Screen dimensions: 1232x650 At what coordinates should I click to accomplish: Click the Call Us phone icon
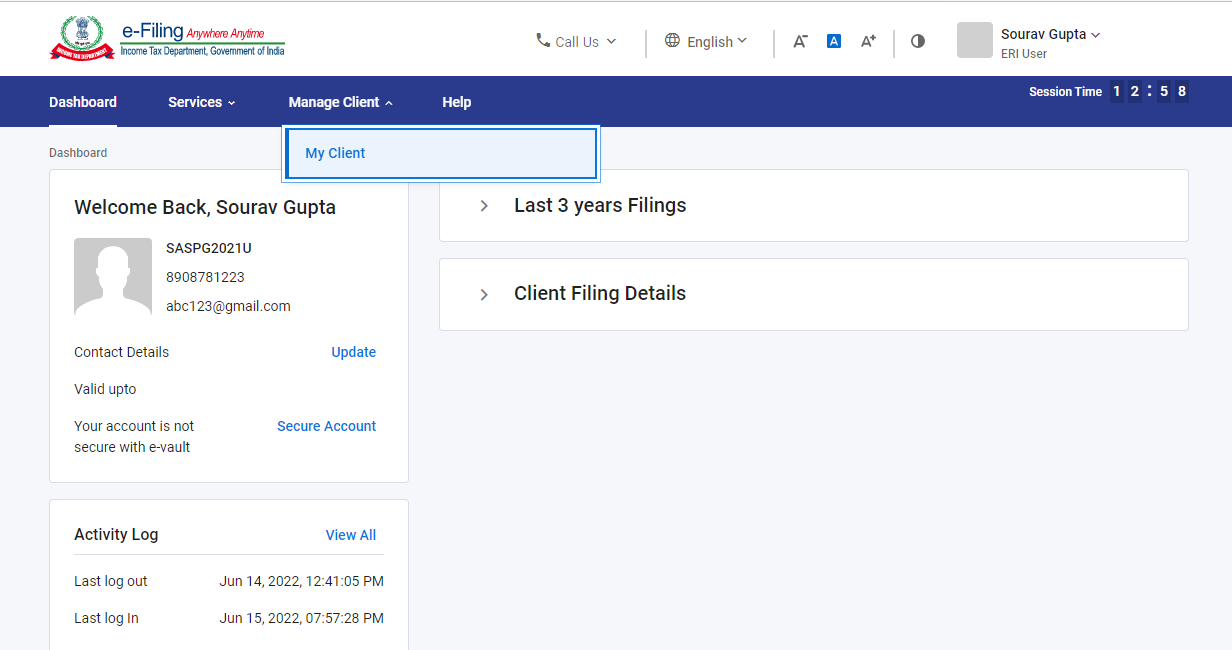[541, 41]
